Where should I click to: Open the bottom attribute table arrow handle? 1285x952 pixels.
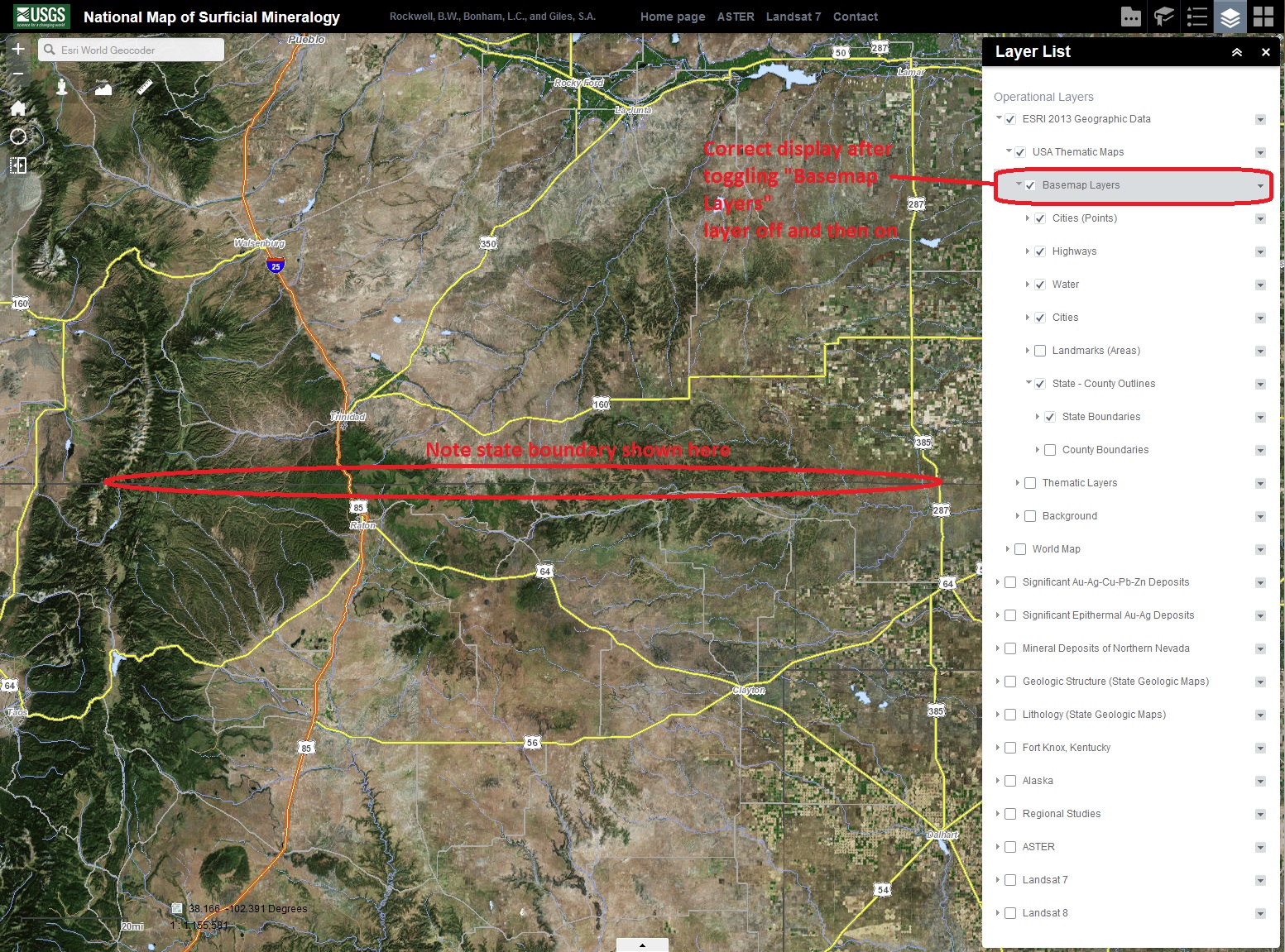click(642, 945)
